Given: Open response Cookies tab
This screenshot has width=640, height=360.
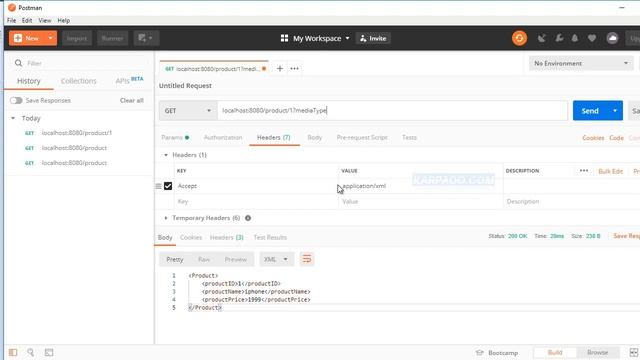Looking at the screenshot, I should coord(191,238).
